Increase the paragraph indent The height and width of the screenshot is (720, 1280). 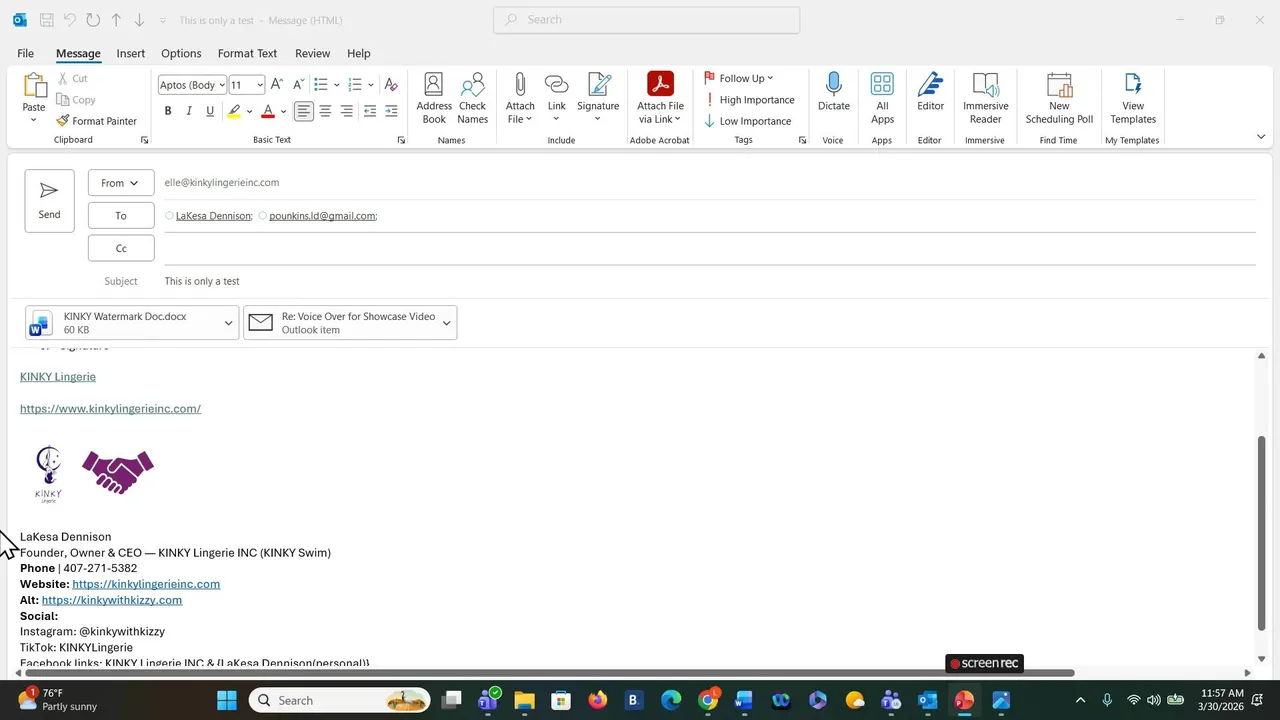391,111
